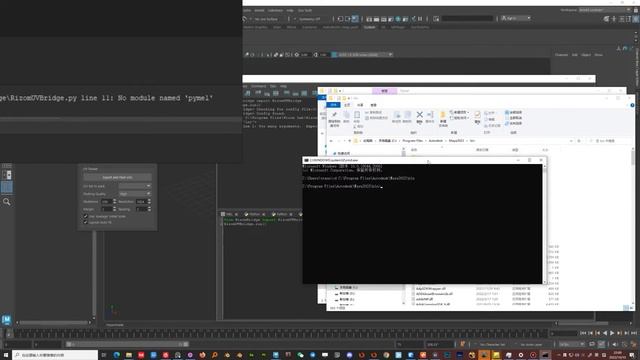Open the viewport renderer dropdown
The height and width of the screenshot is (360, 640).
(x=362, y=55)
